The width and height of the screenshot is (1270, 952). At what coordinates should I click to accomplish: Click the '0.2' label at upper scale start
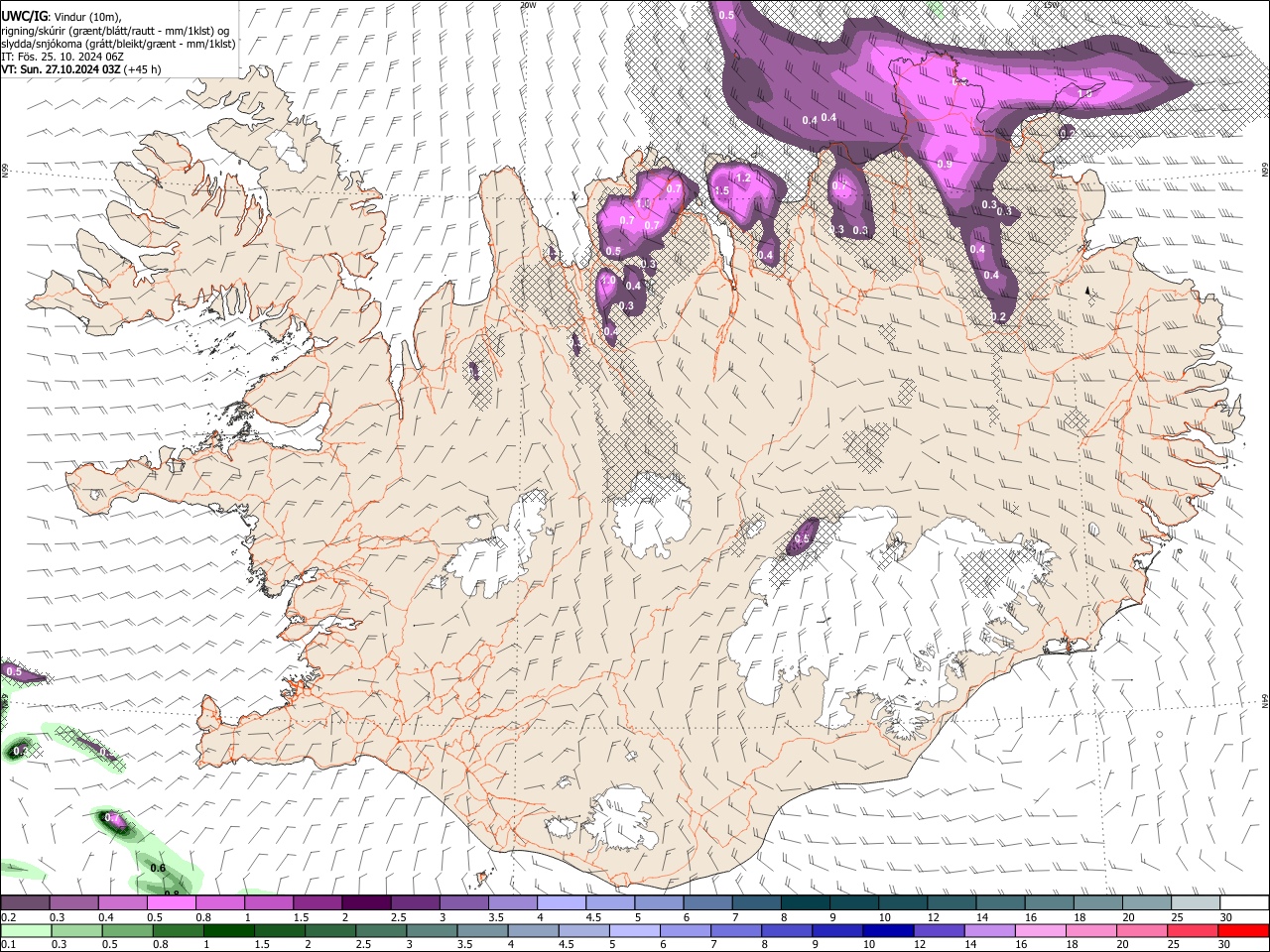pyautogui.click(x=8, y=917)
